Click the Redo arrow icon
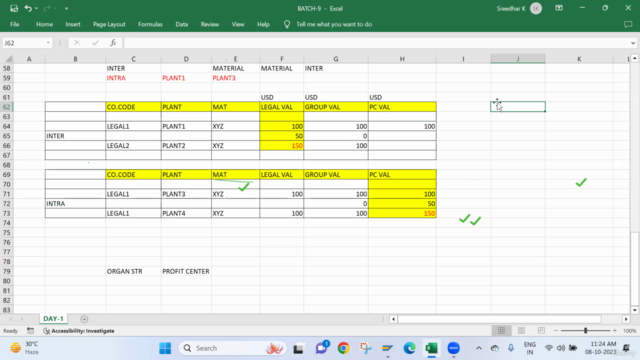This screenshot has height=360, width=640. click(x=47, y=8)
